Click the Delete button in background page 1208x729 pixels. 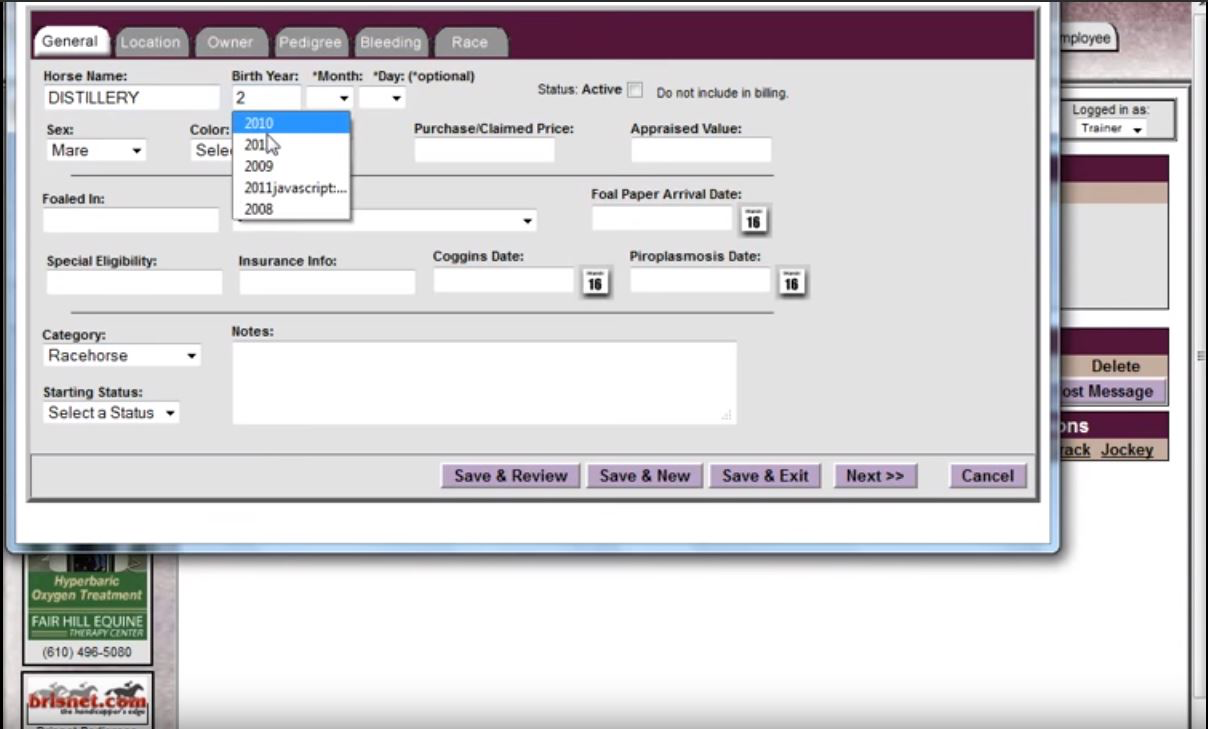click(1115, 366)
